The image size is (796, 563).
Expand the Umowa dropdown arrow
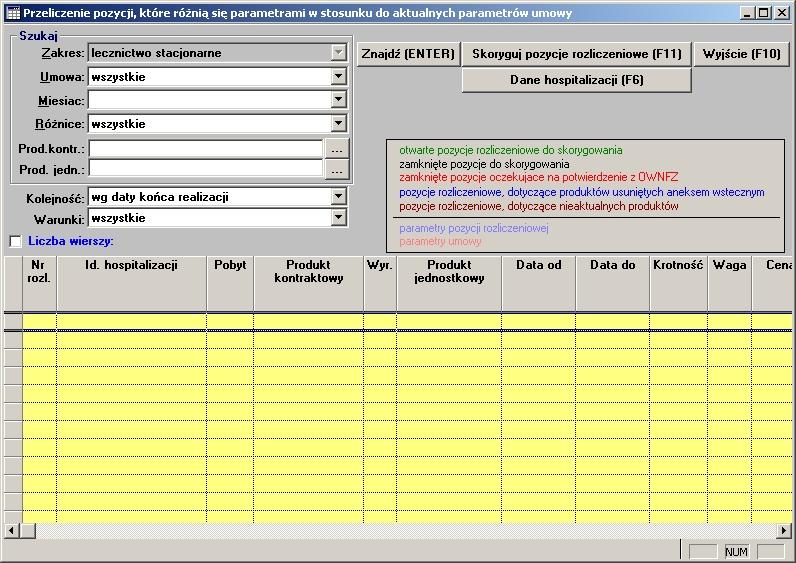[339, 77]
